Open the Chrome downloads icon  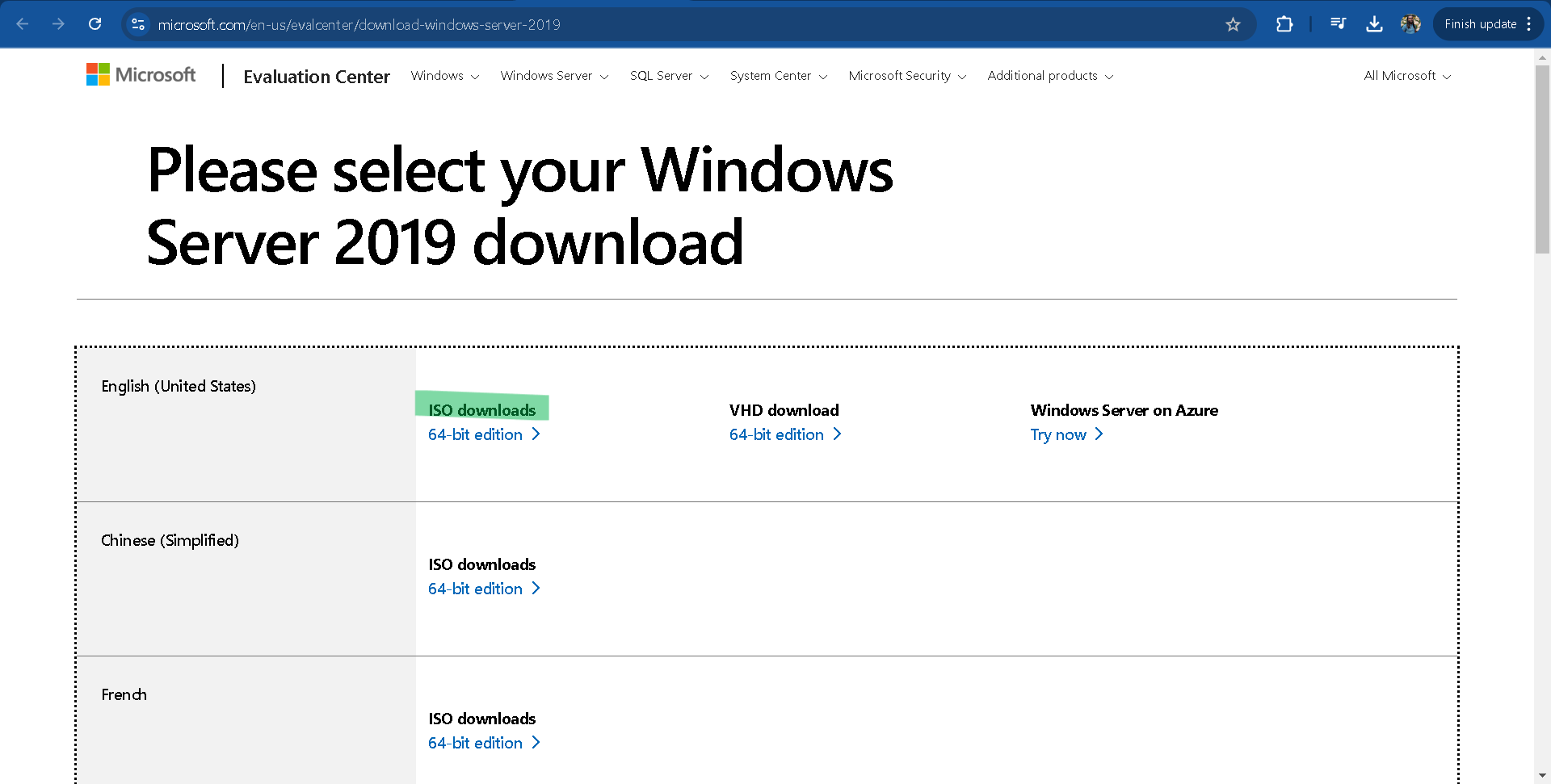[x=1374, y=24]
